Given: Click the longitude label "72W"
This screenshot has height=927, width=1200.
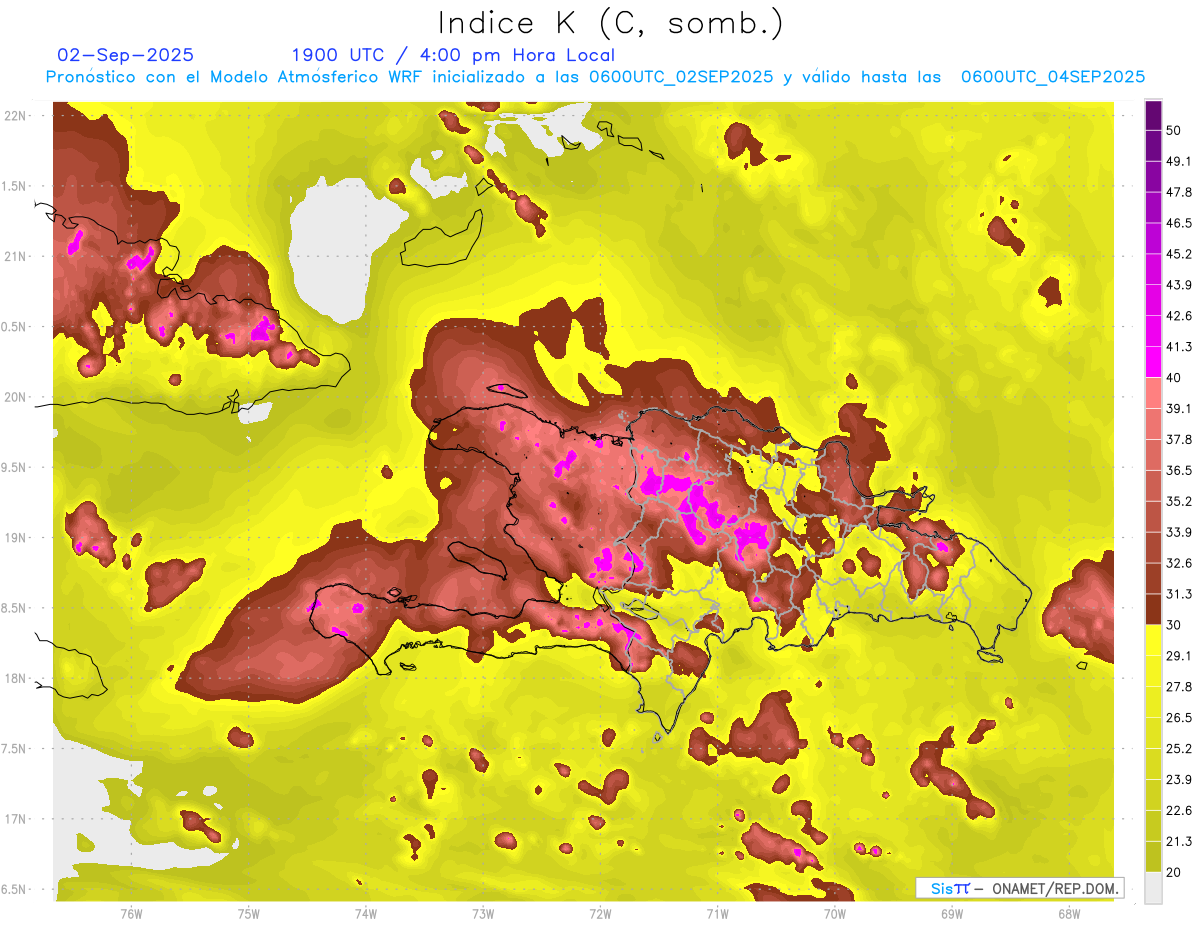Looking at the screenshot, I should tap(600, 913).
